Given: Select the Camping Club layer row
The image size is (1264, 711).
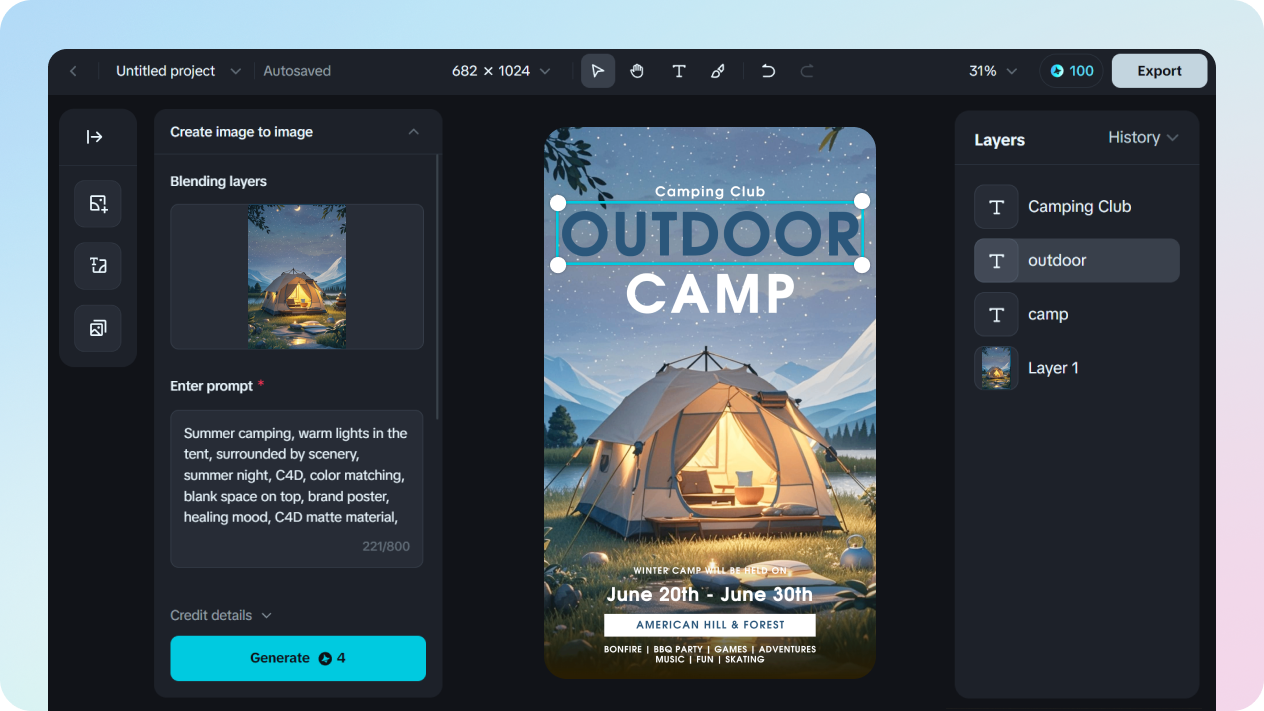Looking at the screenshot, I should (x=1077, y=207).
